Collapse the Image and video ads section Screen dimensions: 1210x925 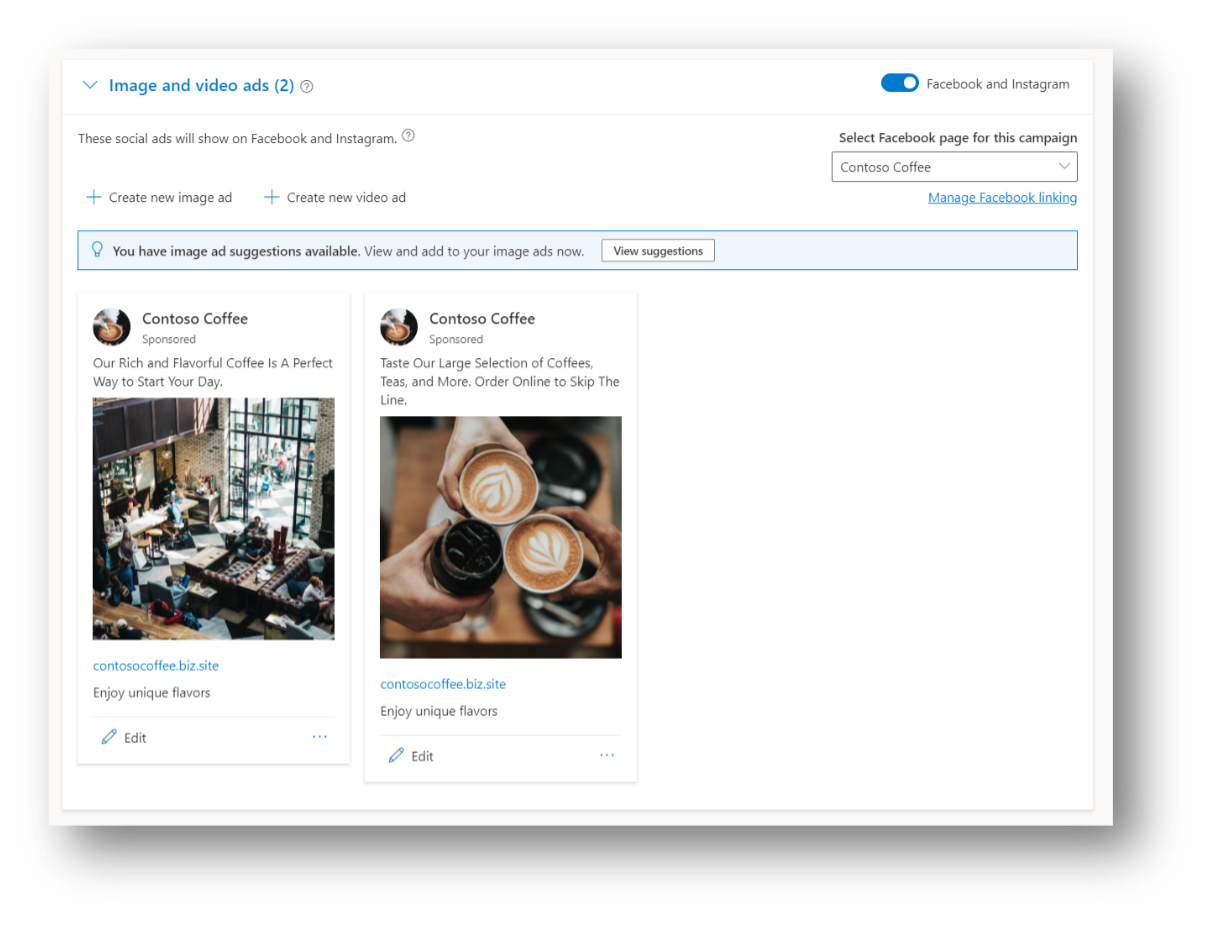coord(90,85)
